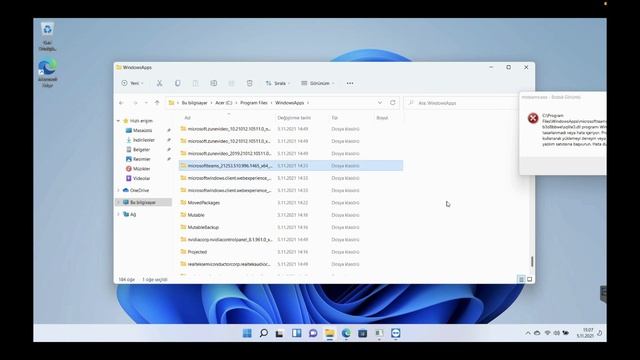
Task: Go up one folder level with up arrow
Action: [x=157, y=103]
